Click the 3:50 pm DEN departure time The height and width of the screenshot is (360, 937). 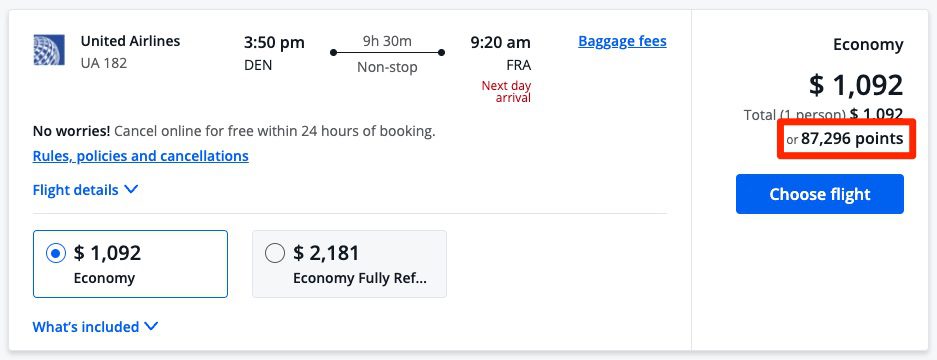274,53
